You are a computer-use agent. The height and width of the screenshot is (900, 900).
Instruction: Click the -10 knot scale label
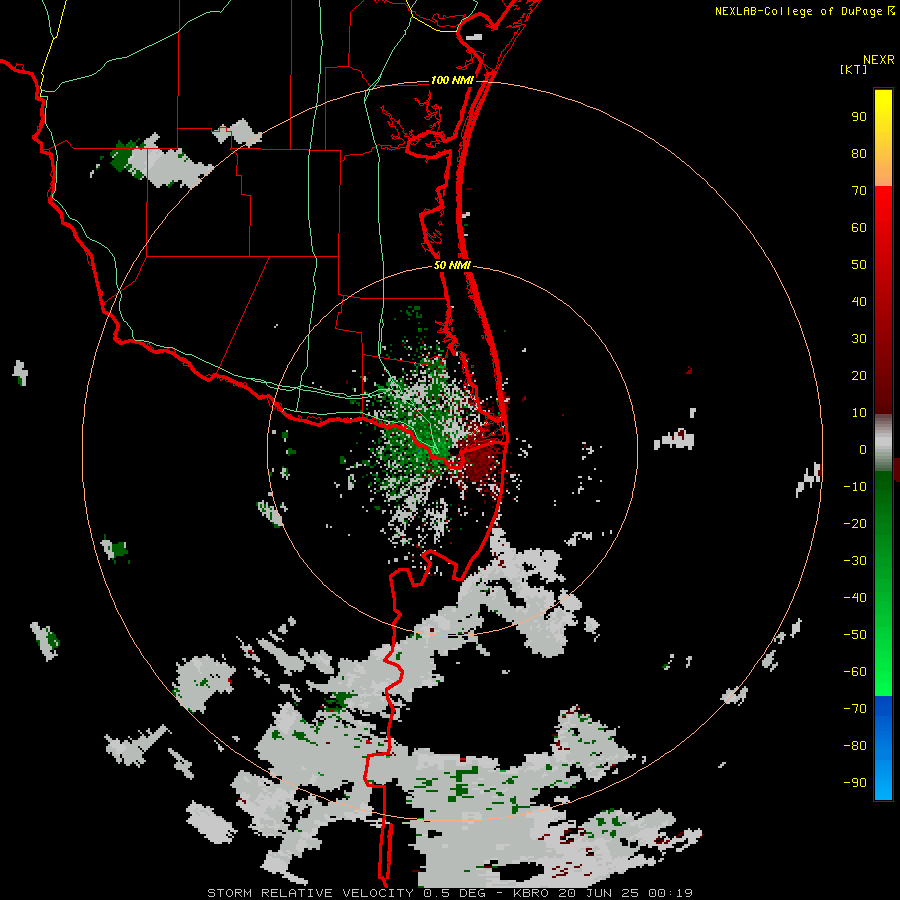(855, 487)
